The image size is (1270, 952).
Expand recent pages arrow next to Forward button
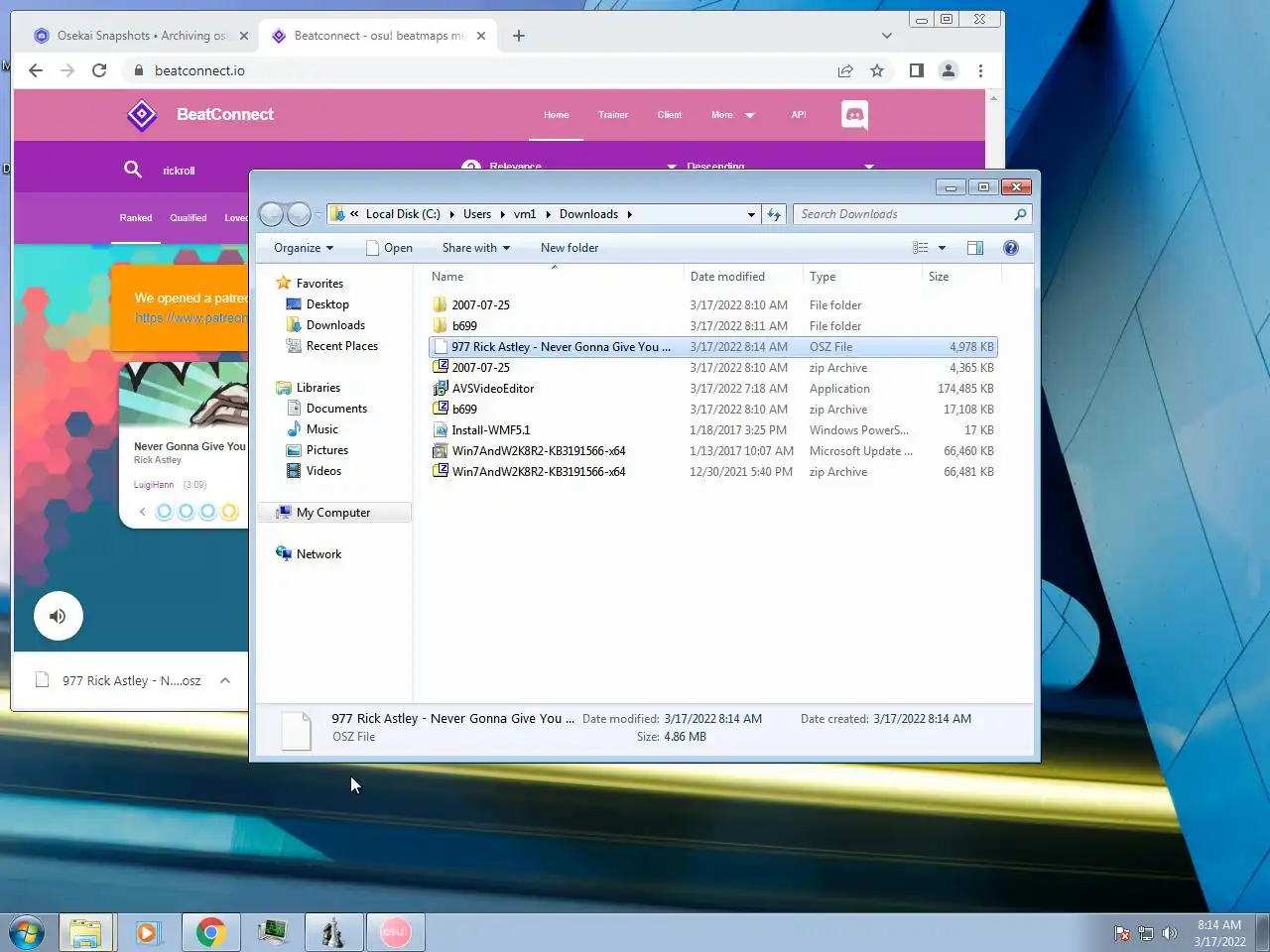[x=318, y=214]
